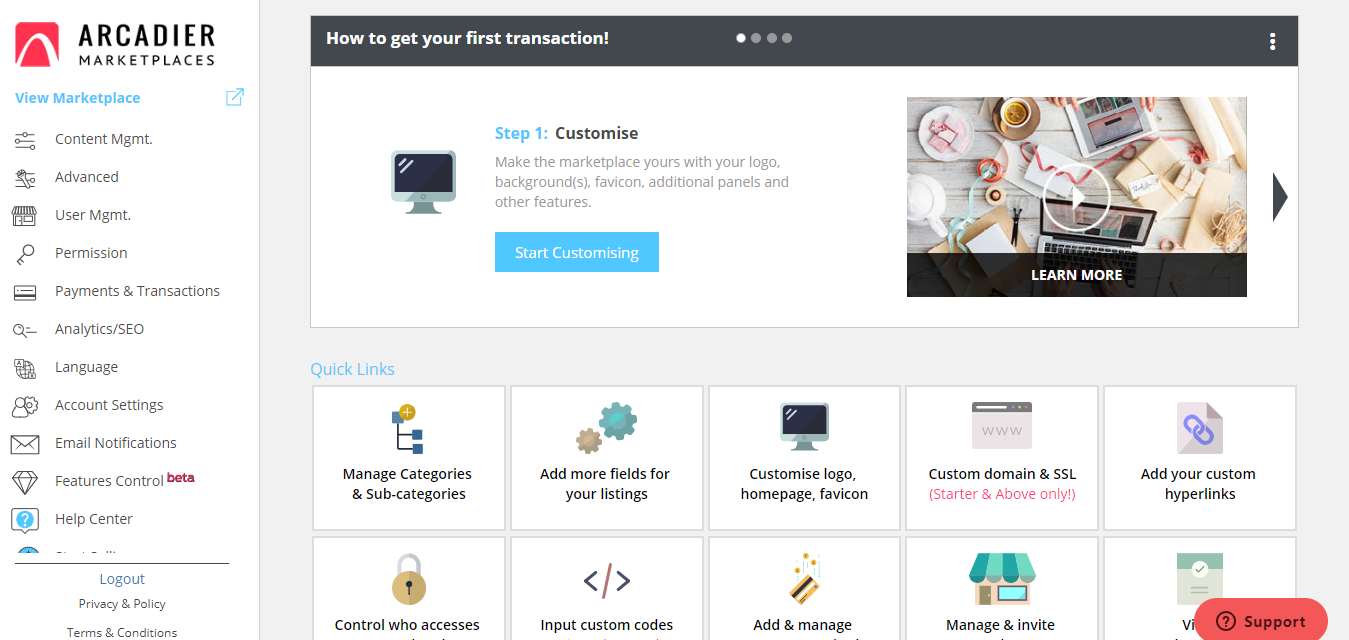Viewport: 1349px width, 640px height.
Task: Click the www browser Custom domain icon
Action: point(1001,426)
